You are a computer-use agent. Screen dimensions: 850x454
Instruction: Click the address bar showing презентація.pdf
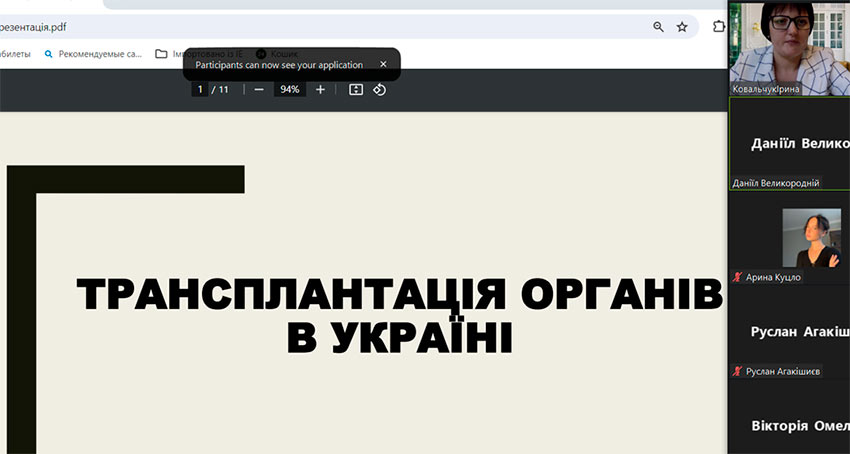pos(300,27)
